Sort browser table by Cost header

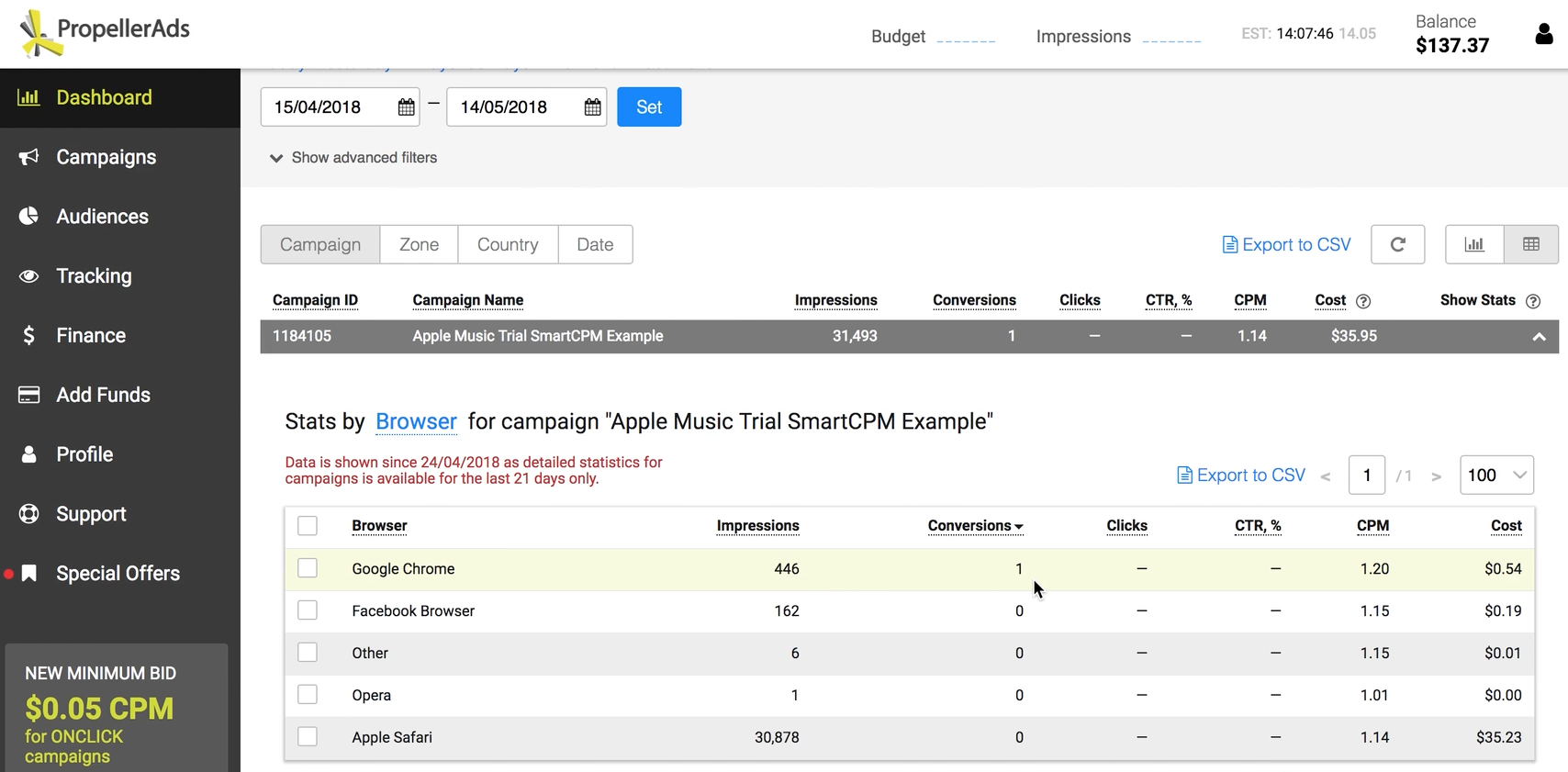pos(1506,526)
